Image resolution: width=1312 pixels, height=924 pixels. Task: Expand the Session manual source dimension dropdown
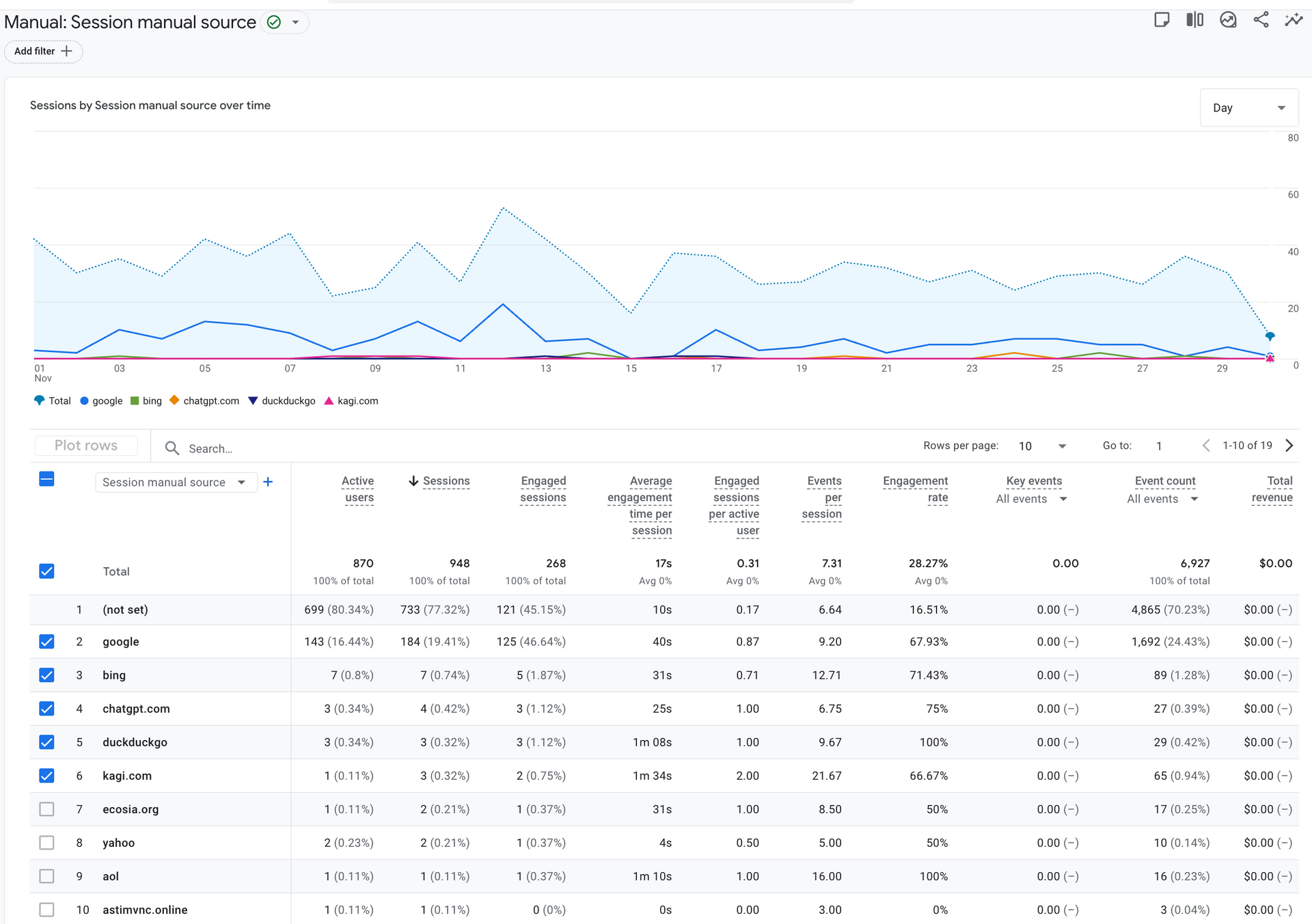tap(175, 482)
